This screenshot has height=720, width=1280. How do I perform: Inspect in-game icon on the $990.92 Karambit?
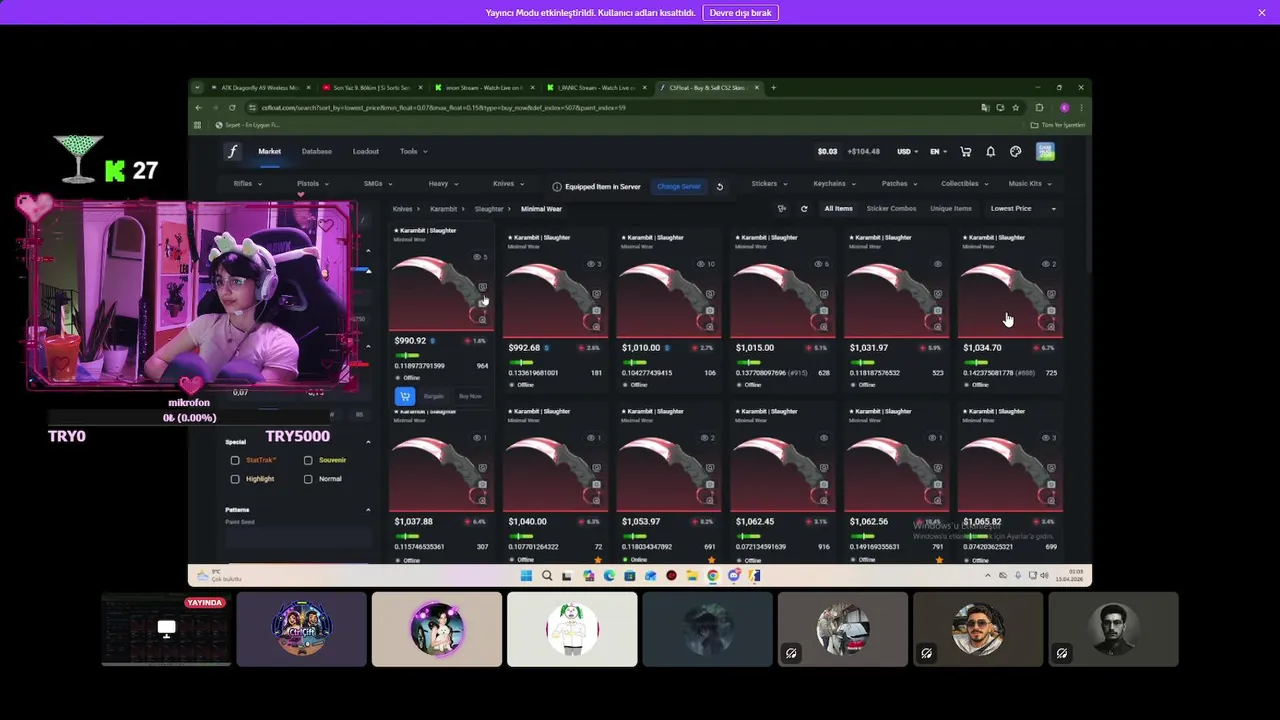482,287
